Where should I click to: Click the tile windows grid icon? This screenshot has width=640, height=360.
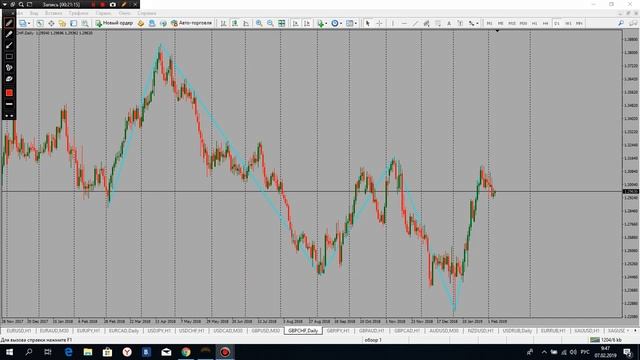click(282, 23)
